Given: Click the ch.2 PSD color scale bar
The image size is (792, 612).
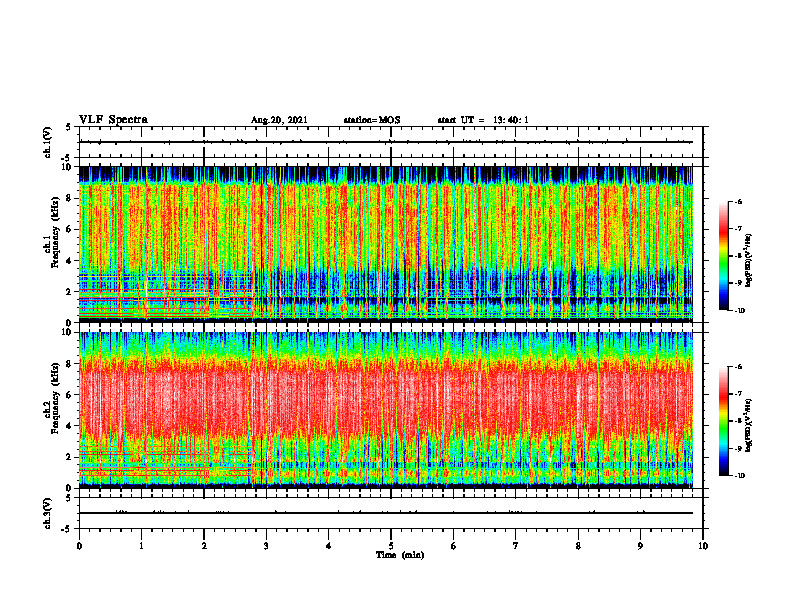Looking at the screenshot, I should click(x=723, y=421).
